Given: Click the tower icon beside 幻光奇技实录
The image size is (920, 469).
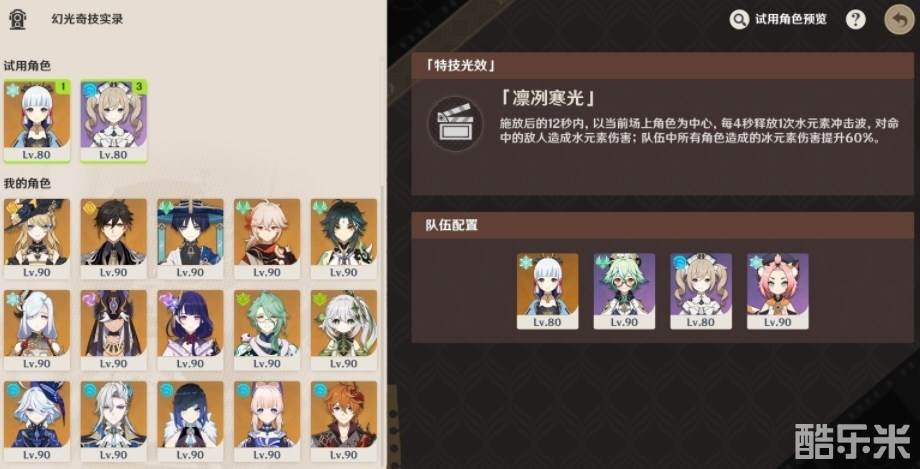Looking at the screenshot, I should pos(17,19).
